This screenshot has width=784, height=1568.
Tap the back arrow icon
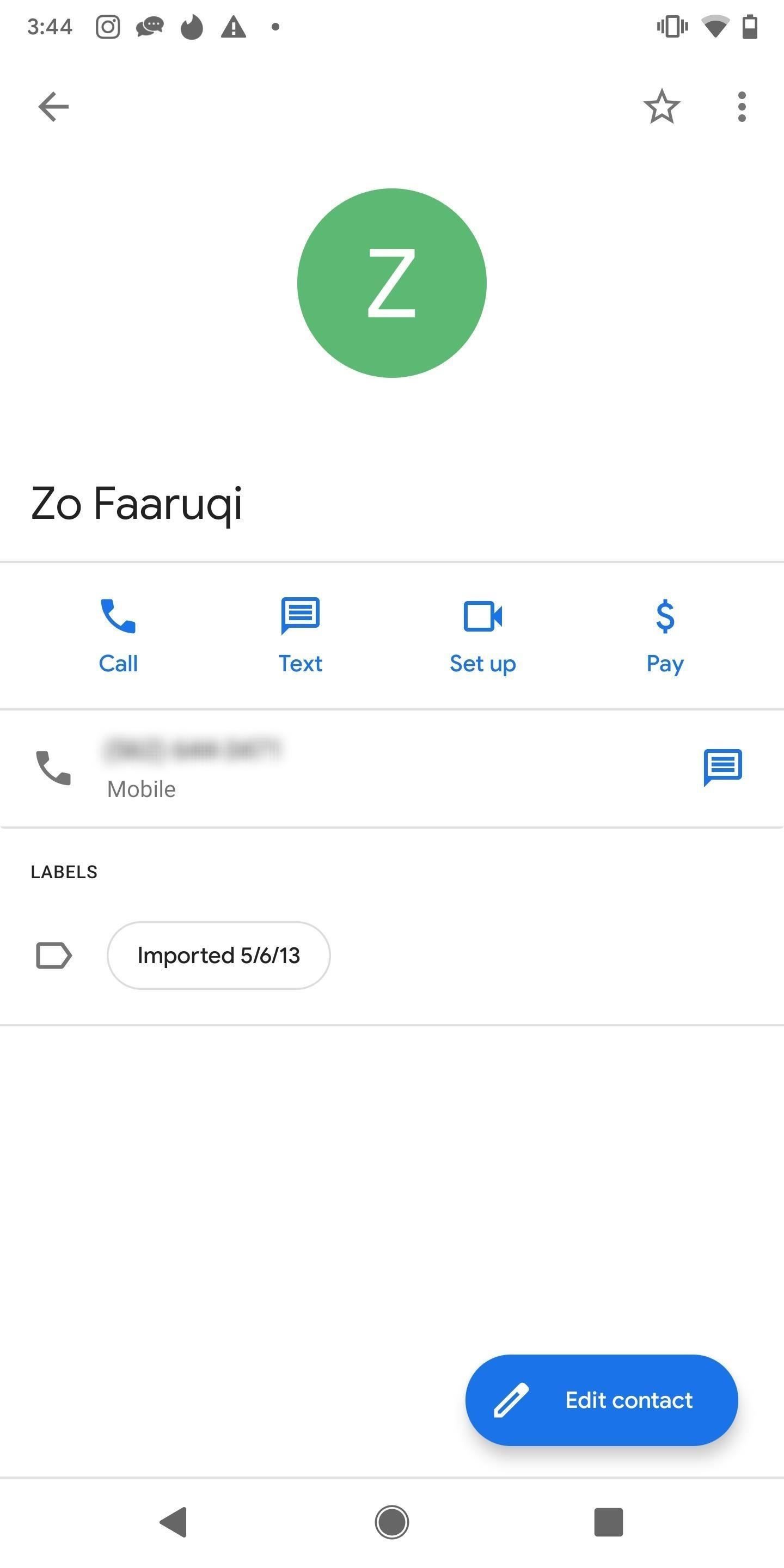[53, 107]
